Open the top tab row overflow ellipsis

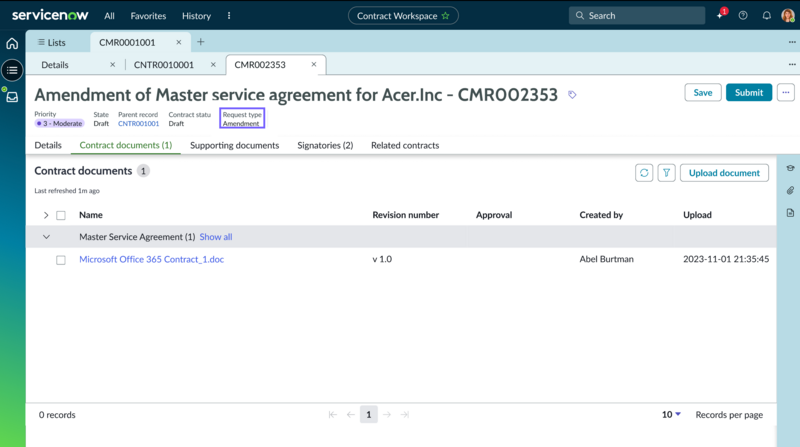tap(792, 42)
